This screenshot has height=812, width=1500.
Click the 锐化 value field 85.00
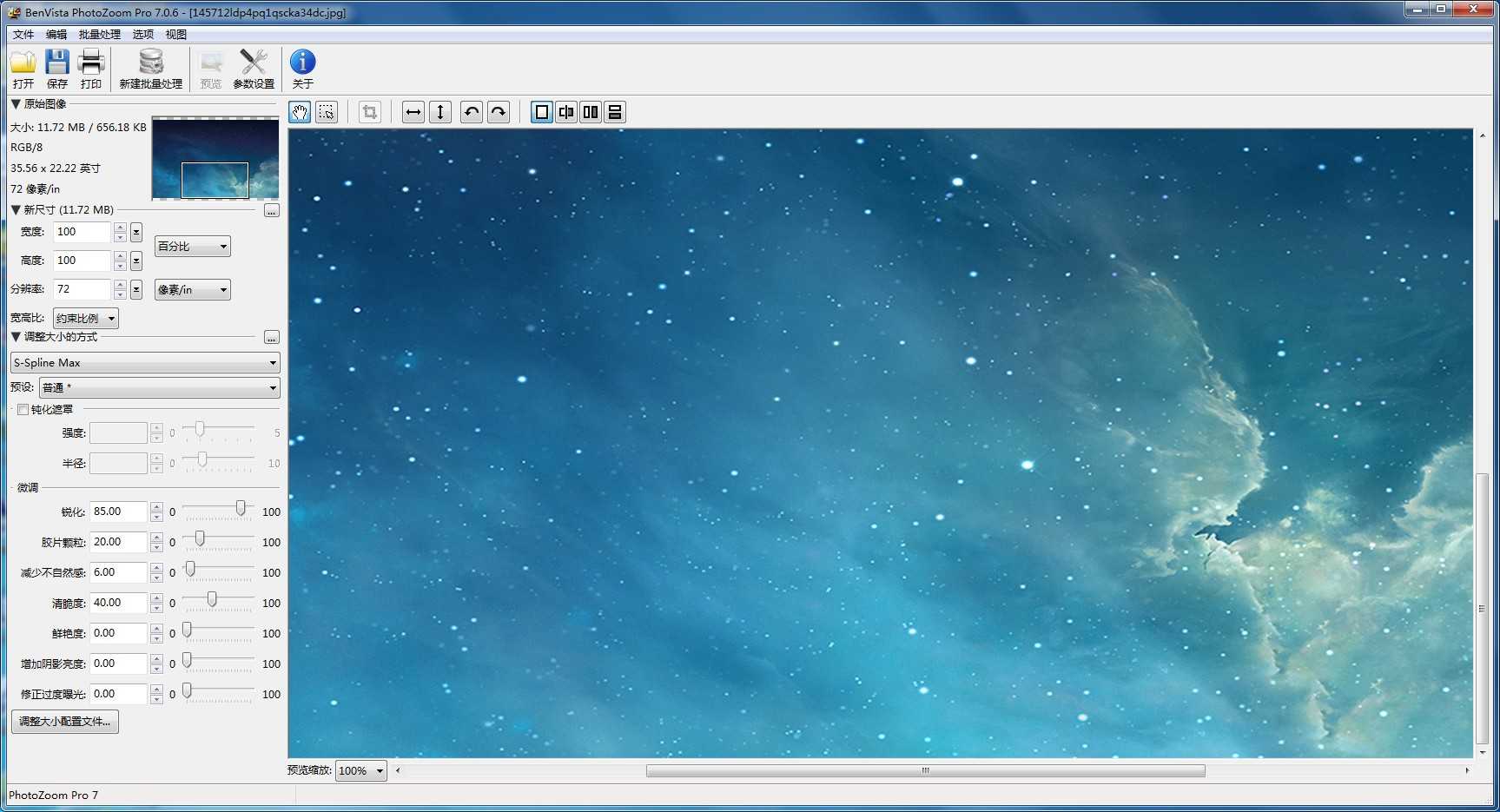(119, 512)
